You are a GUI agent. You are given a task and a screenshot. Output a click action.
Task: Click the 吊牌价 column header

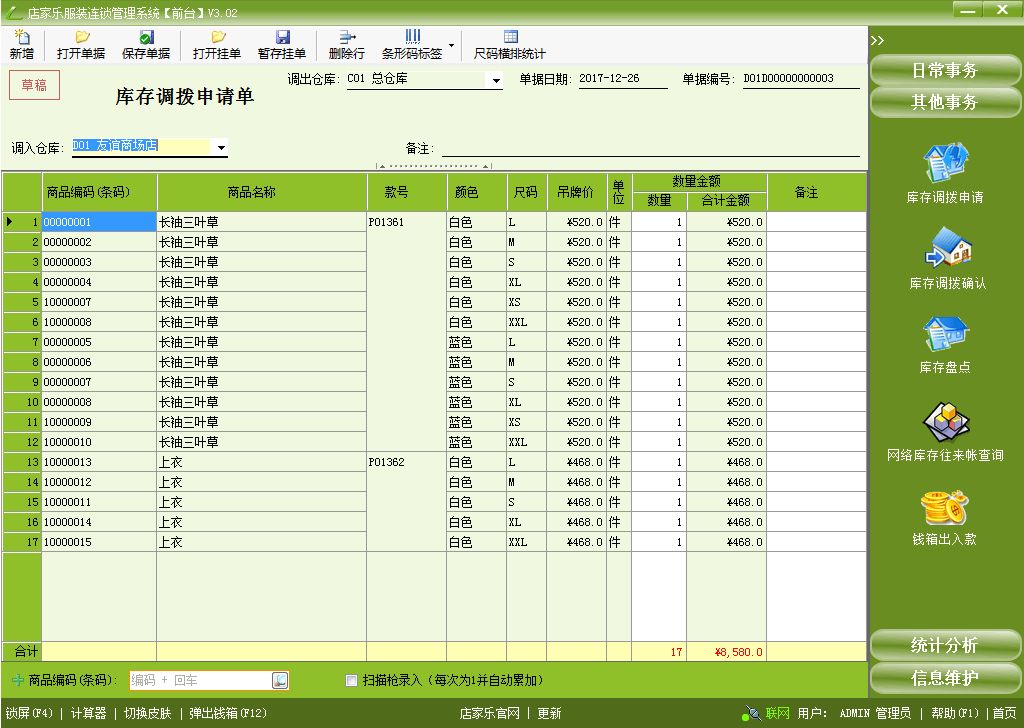(x=576, y=192)
